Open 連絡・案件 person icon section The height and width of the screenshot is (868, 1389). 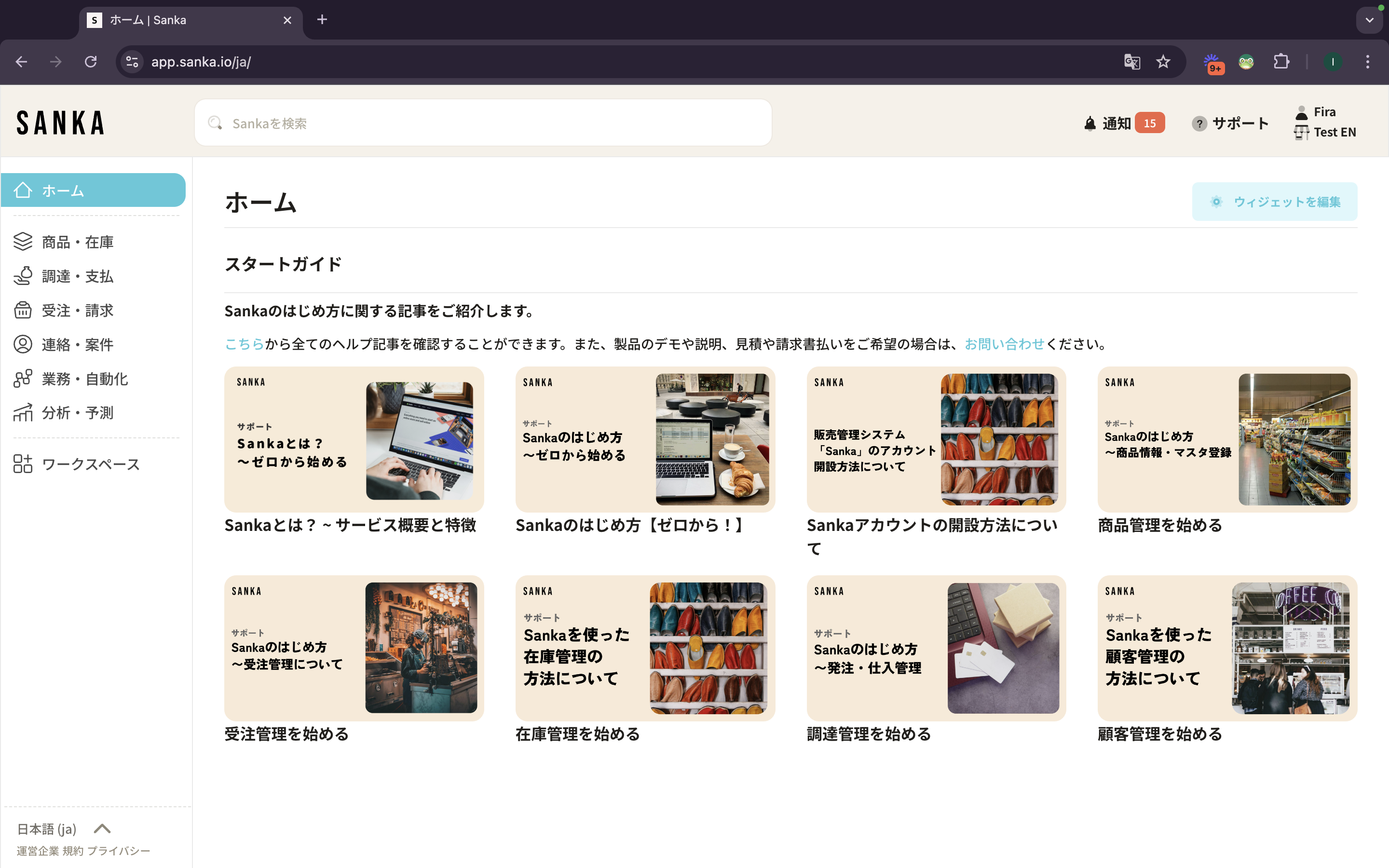point(23,344)
